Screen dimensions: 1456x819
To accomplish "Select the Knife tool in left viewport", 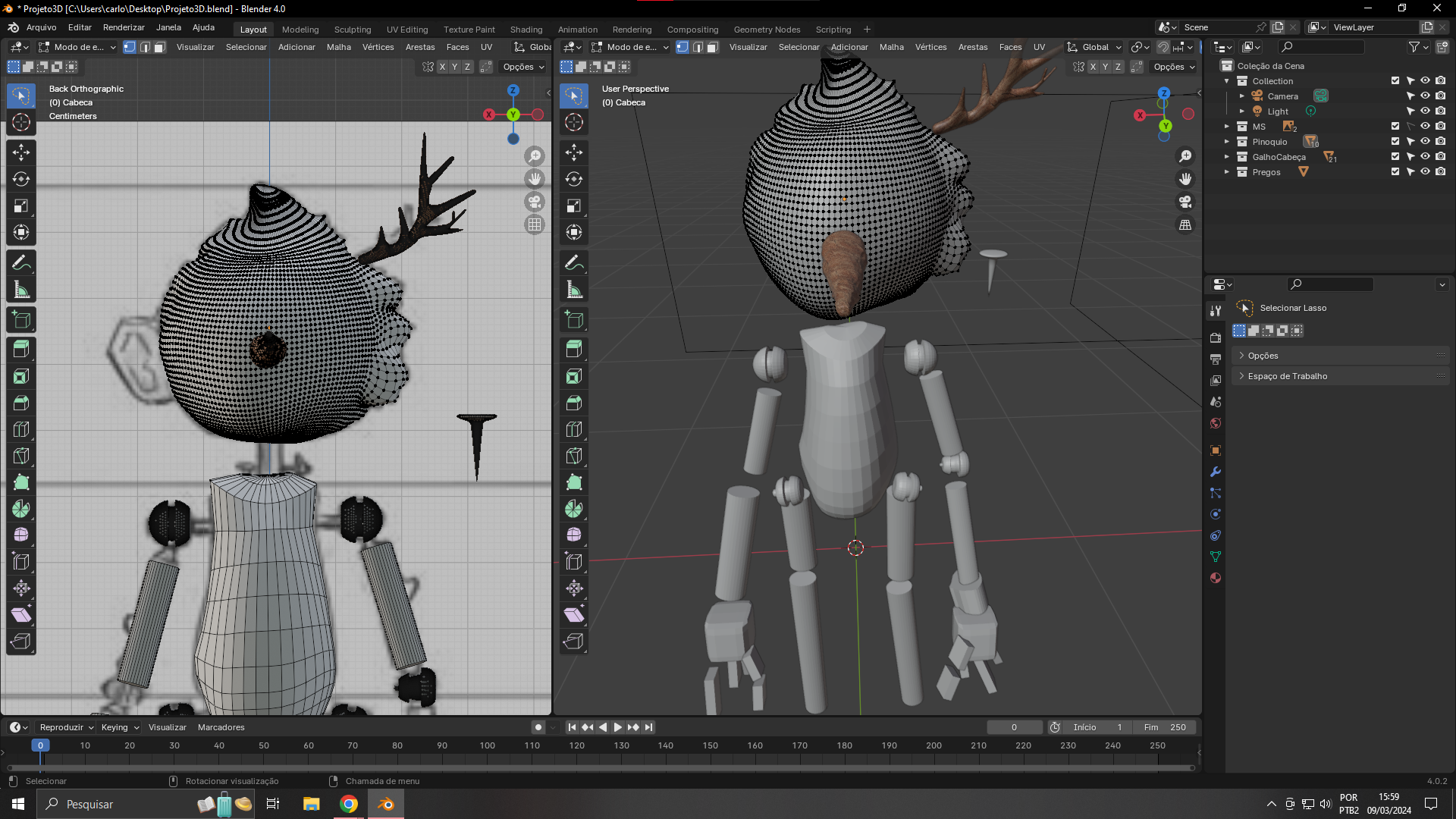I will (x=21, y=456).
